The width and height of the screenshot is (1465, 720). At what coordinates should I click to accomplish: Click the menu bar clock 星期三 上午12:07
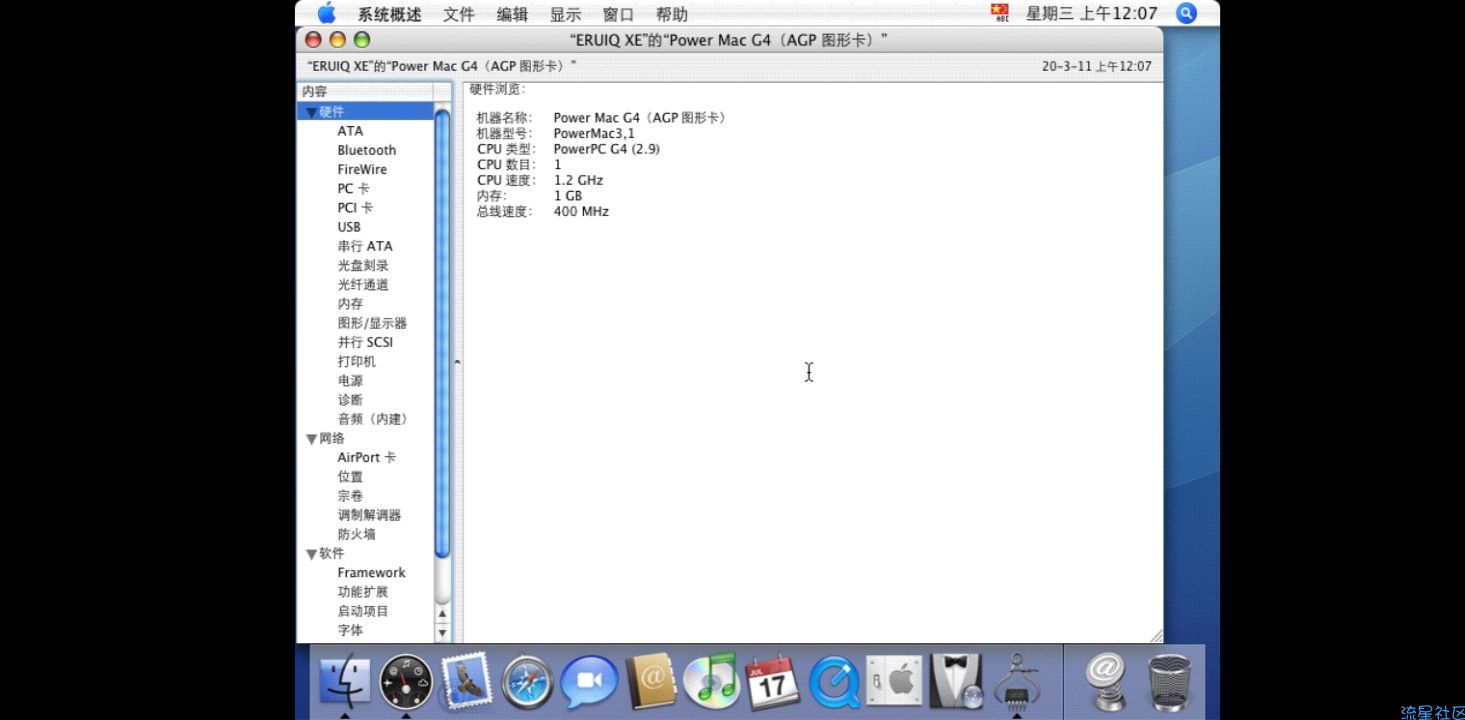(x=1091, y=14)
